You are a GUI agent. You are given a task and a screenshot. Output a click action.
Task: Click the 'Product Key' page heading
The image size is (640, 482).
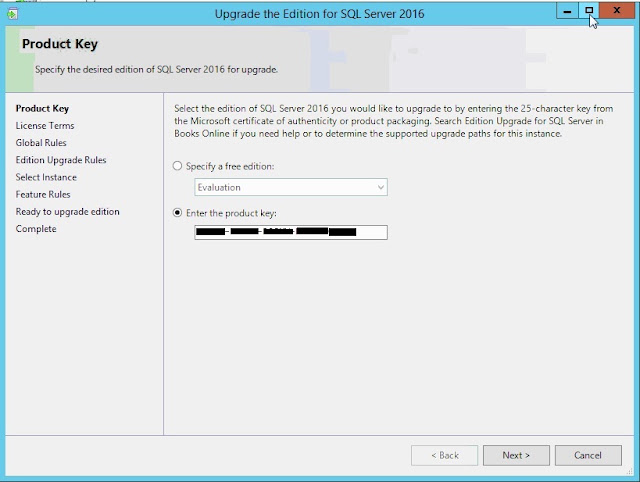tap(60, 44)
